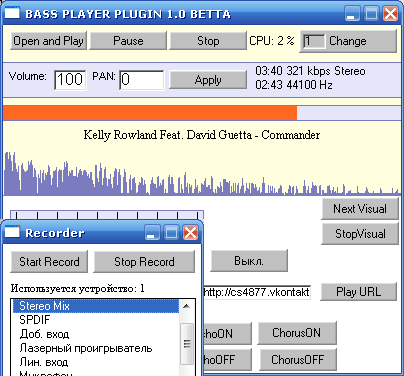Click the CPU: 2 % label
Viewport: 404px width, 376px height.
(x=272, y=41)
